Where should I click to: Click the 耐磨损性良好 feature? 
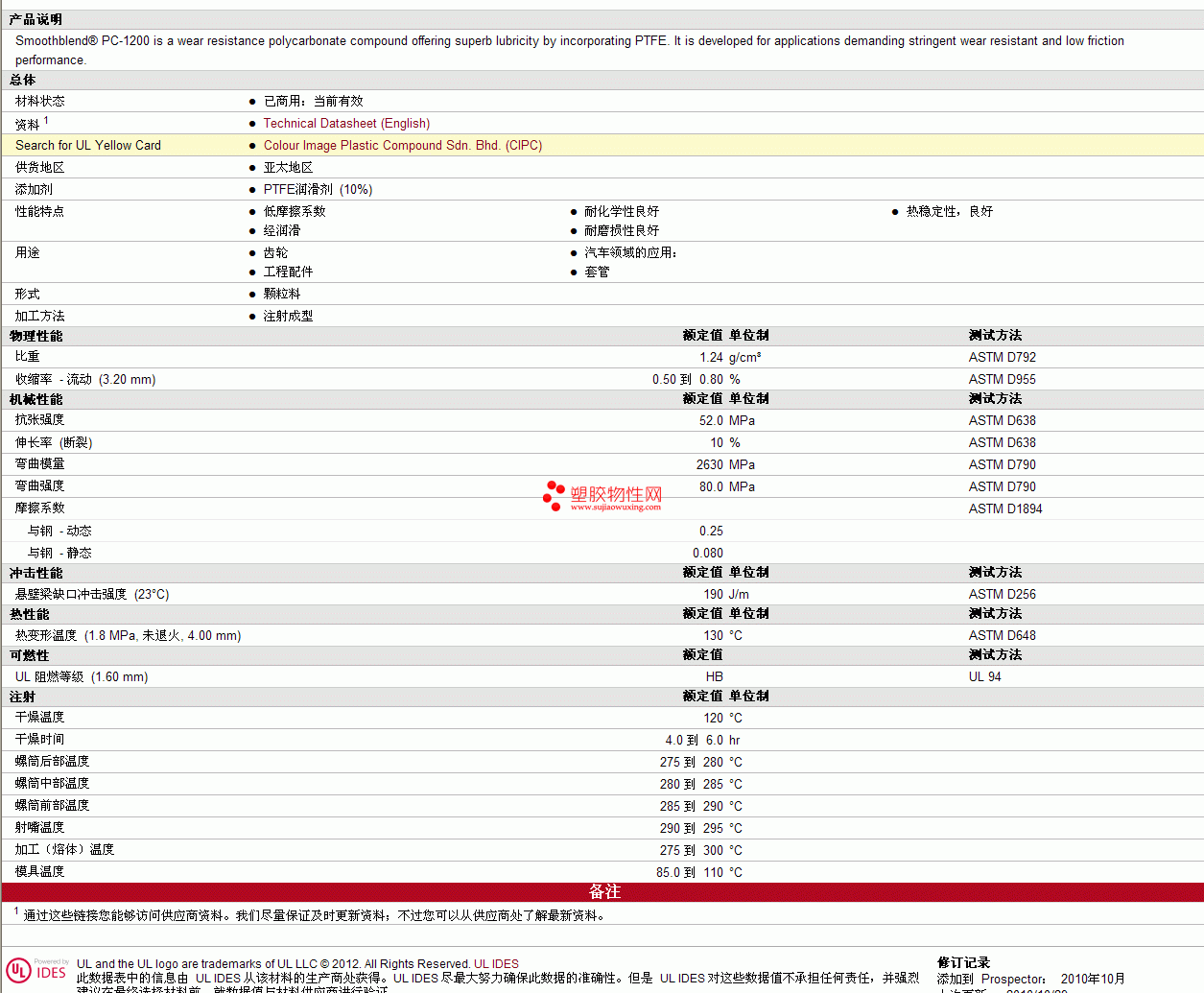(x=622, y=230)
